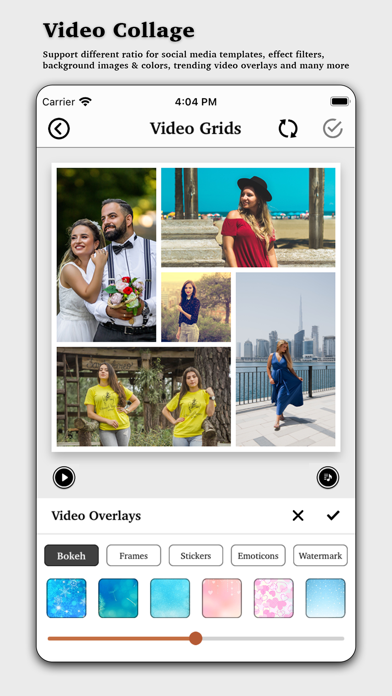Open the music note audio button
This screenshot has width=392, height=696.
point(328,478)
